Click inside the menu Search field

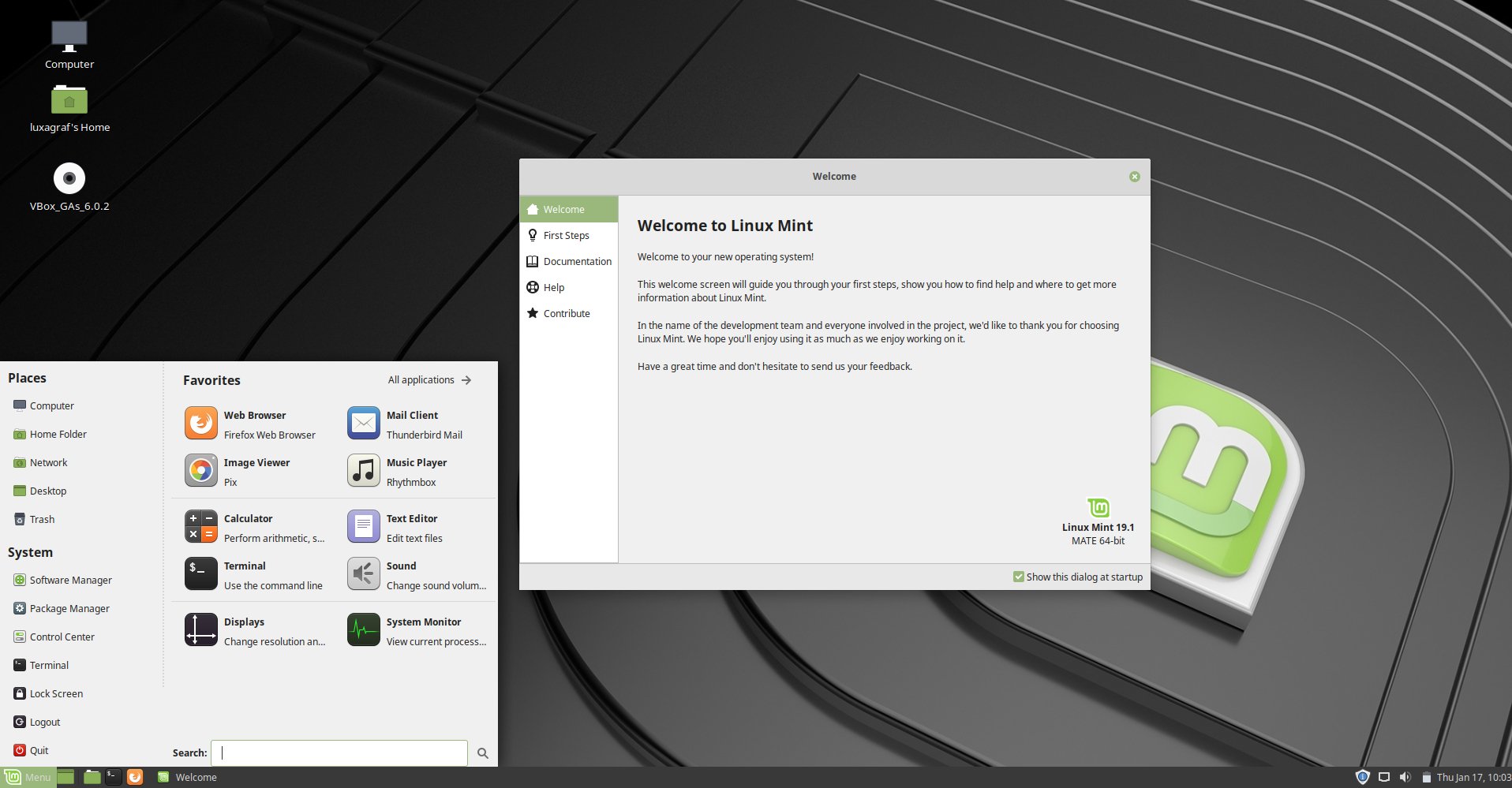[x=339, y=753]
